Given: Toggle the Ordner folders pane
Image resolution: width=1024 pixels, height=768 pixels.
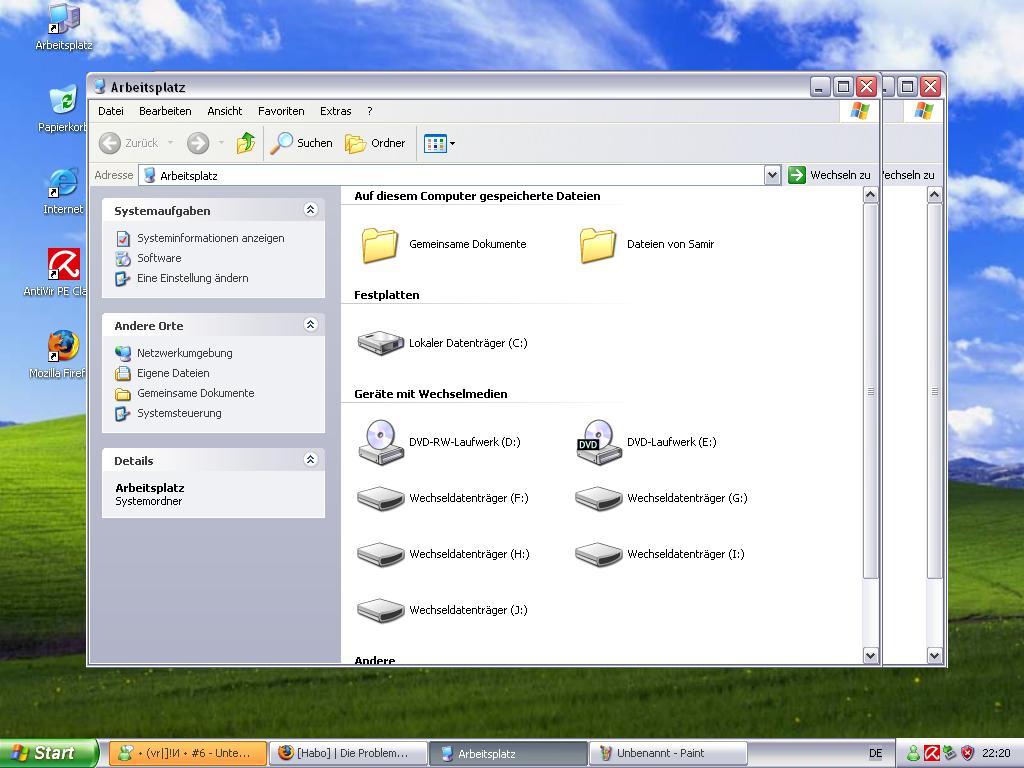Looking at the screenshot, I should 375,143.
